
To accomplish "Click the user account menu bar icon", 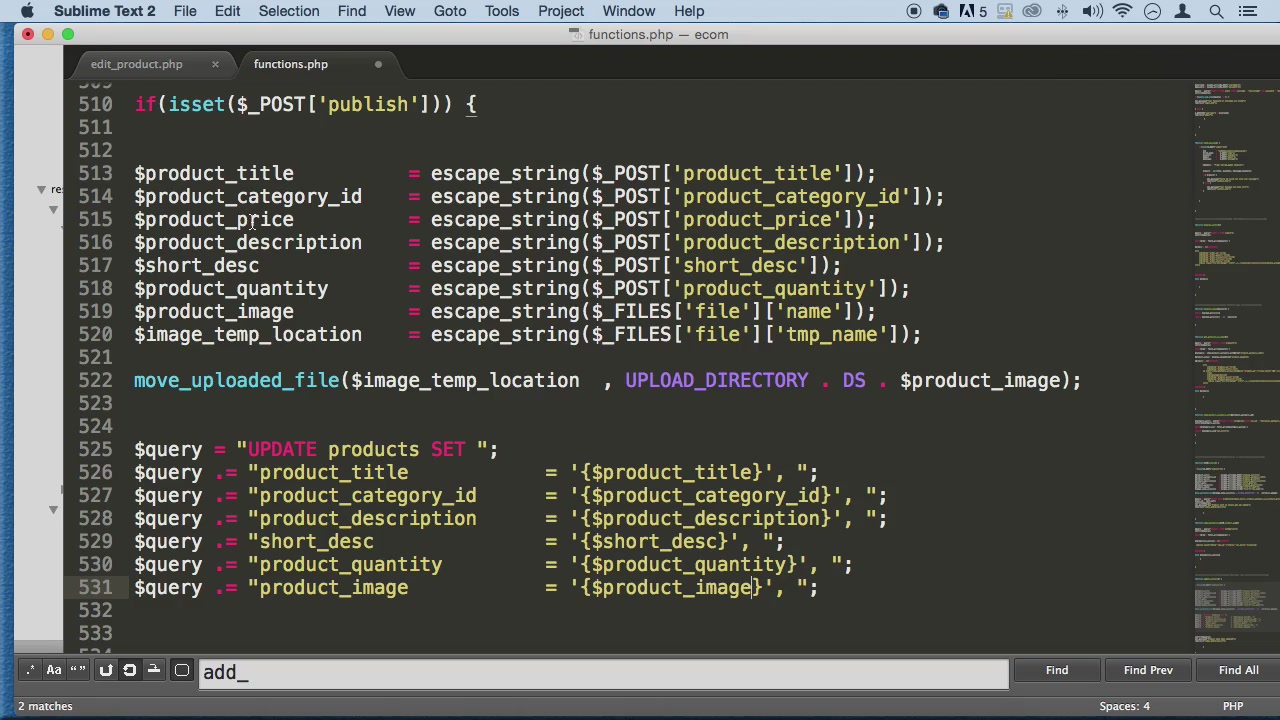I will [x=1183, y=11].
